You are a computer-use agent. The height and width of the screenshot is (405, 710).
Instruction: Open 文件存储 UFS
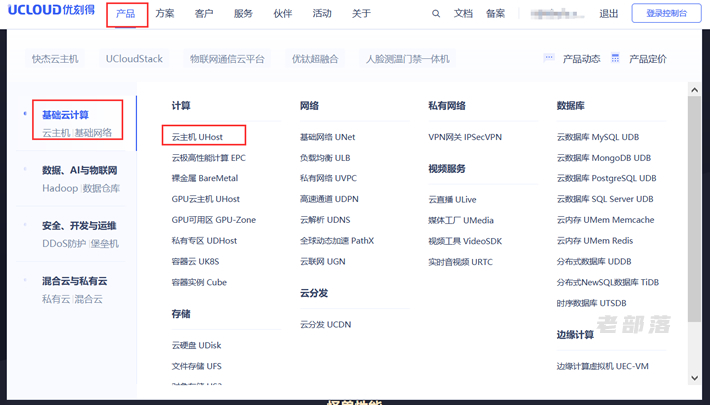point(196,366)
